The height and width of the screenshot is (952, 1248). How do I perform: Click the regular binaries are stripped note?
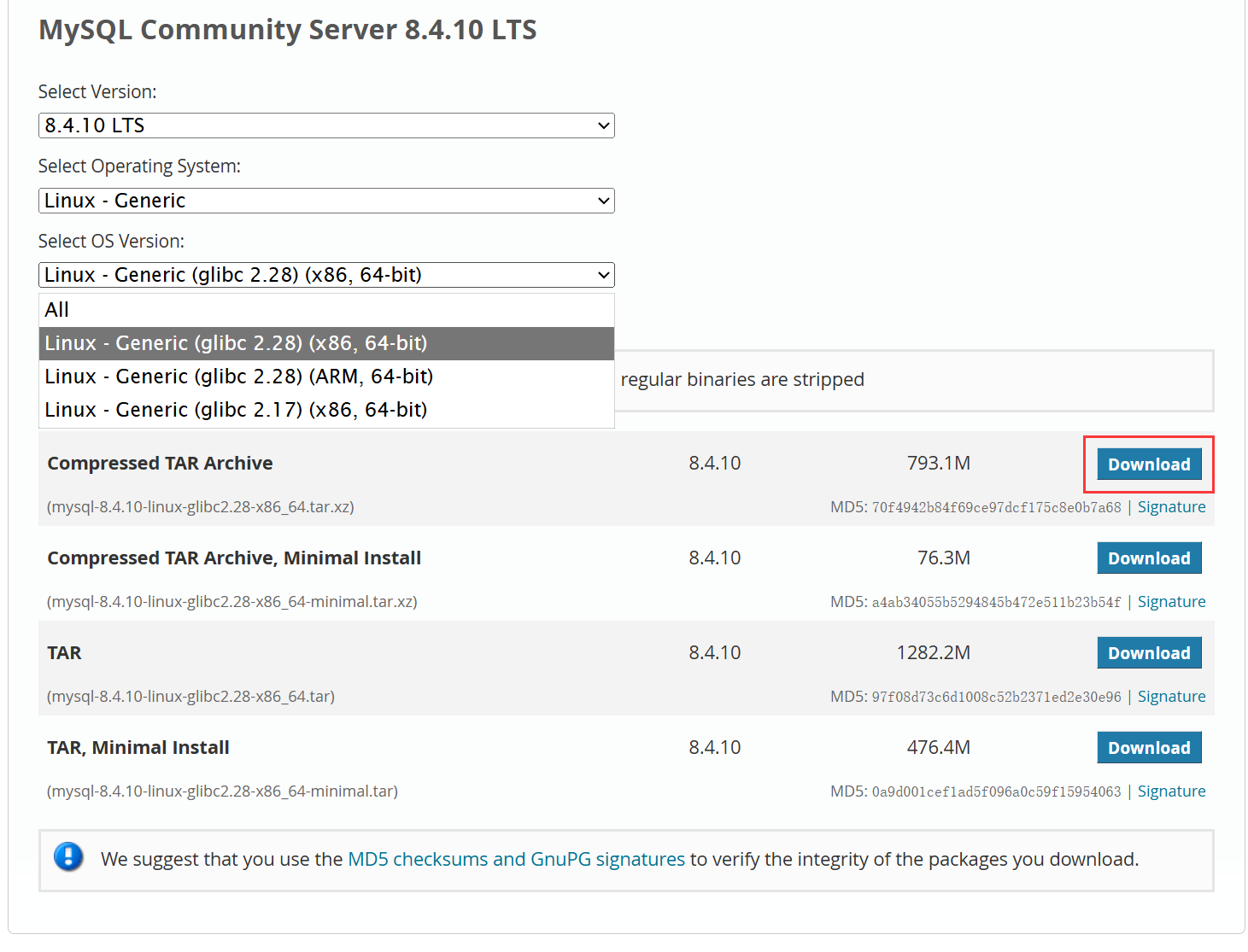pyautogui.click(x=742, y=379)
